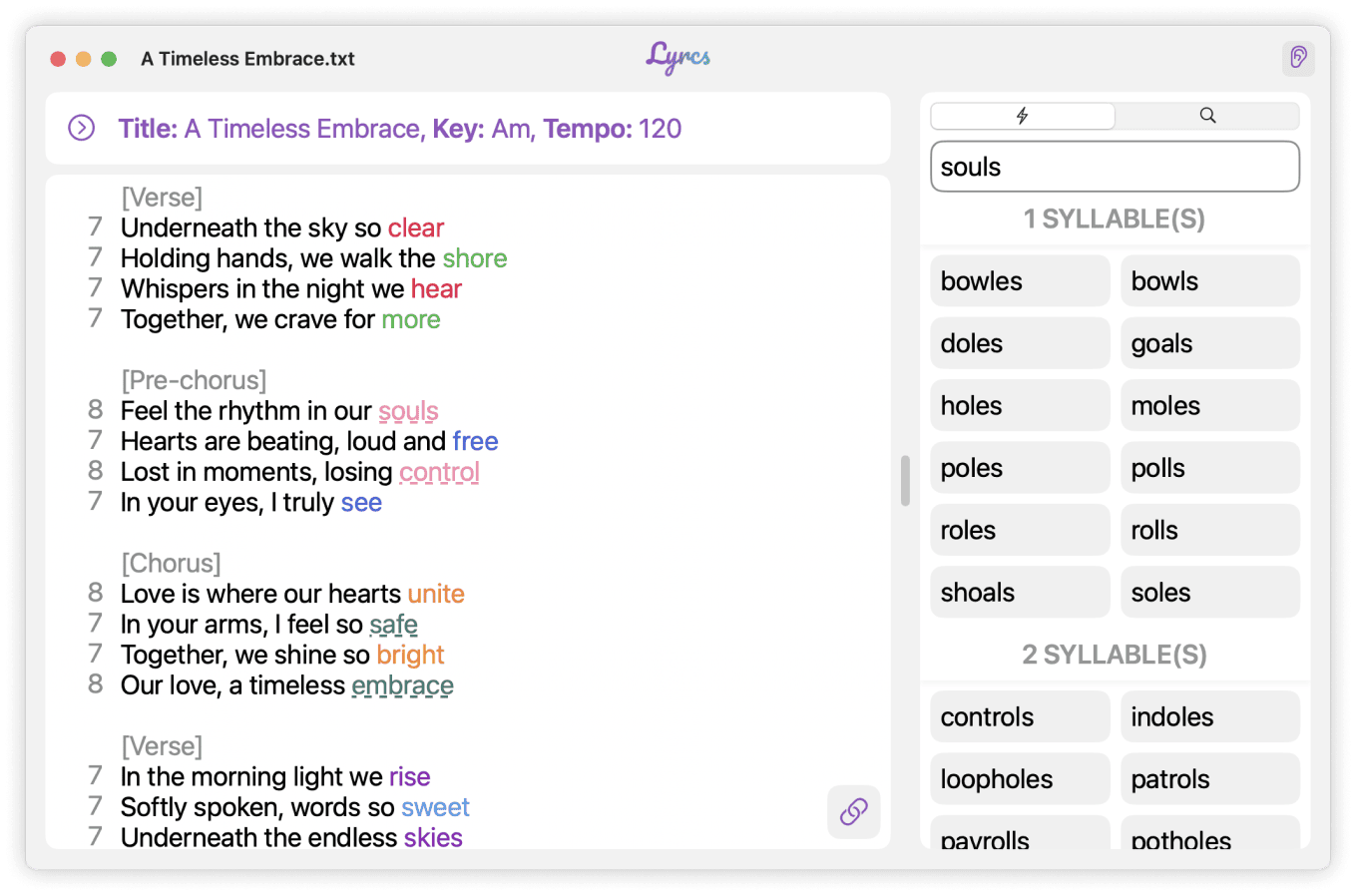Click the Lyrcs logo in the title bar
Image resolution: width=1356 pixels, height=896 pixels.
click(678, 58)
